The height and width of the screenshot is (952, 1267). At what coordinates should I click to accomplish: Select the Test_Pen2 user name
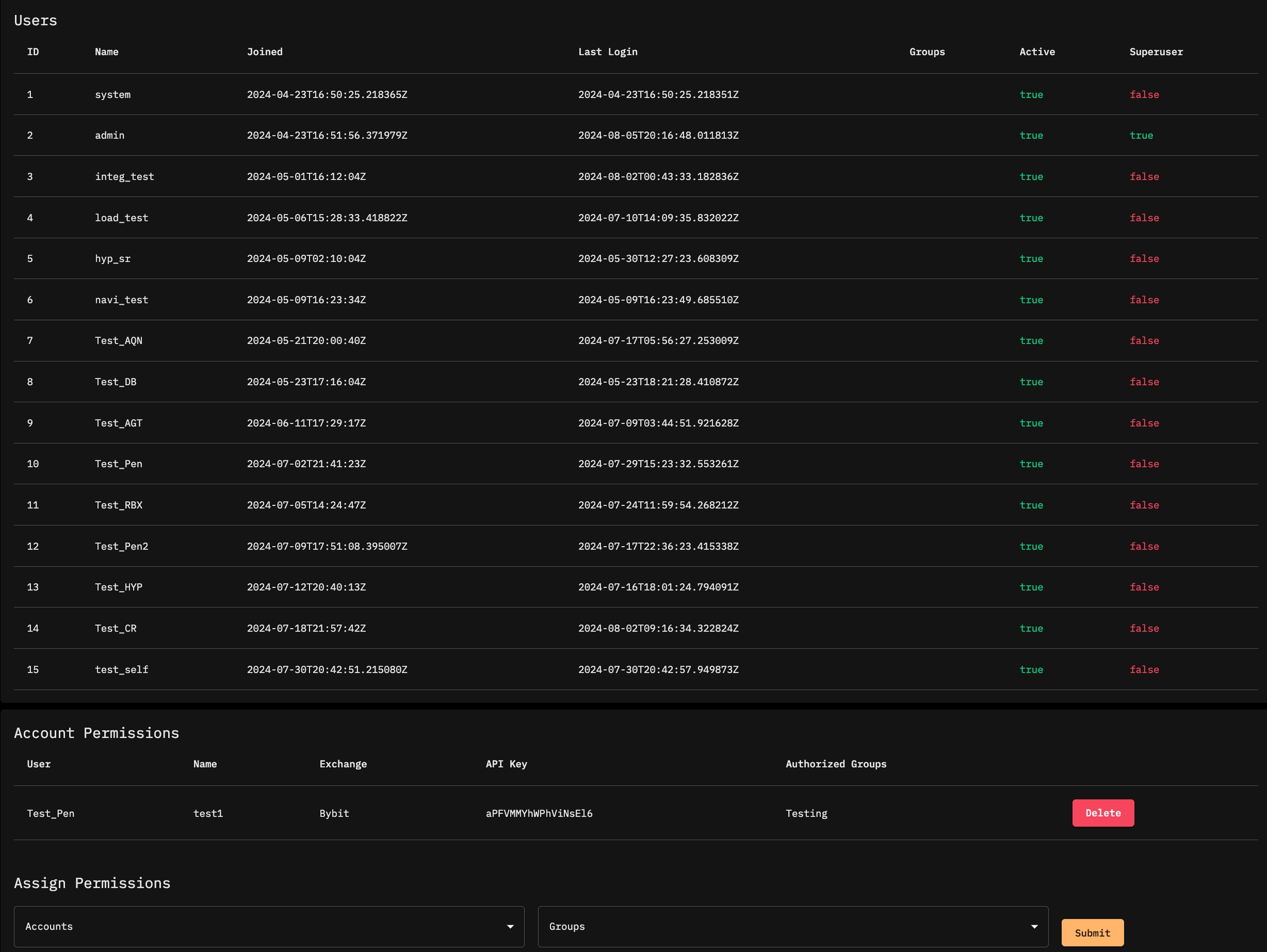(122, 546)
